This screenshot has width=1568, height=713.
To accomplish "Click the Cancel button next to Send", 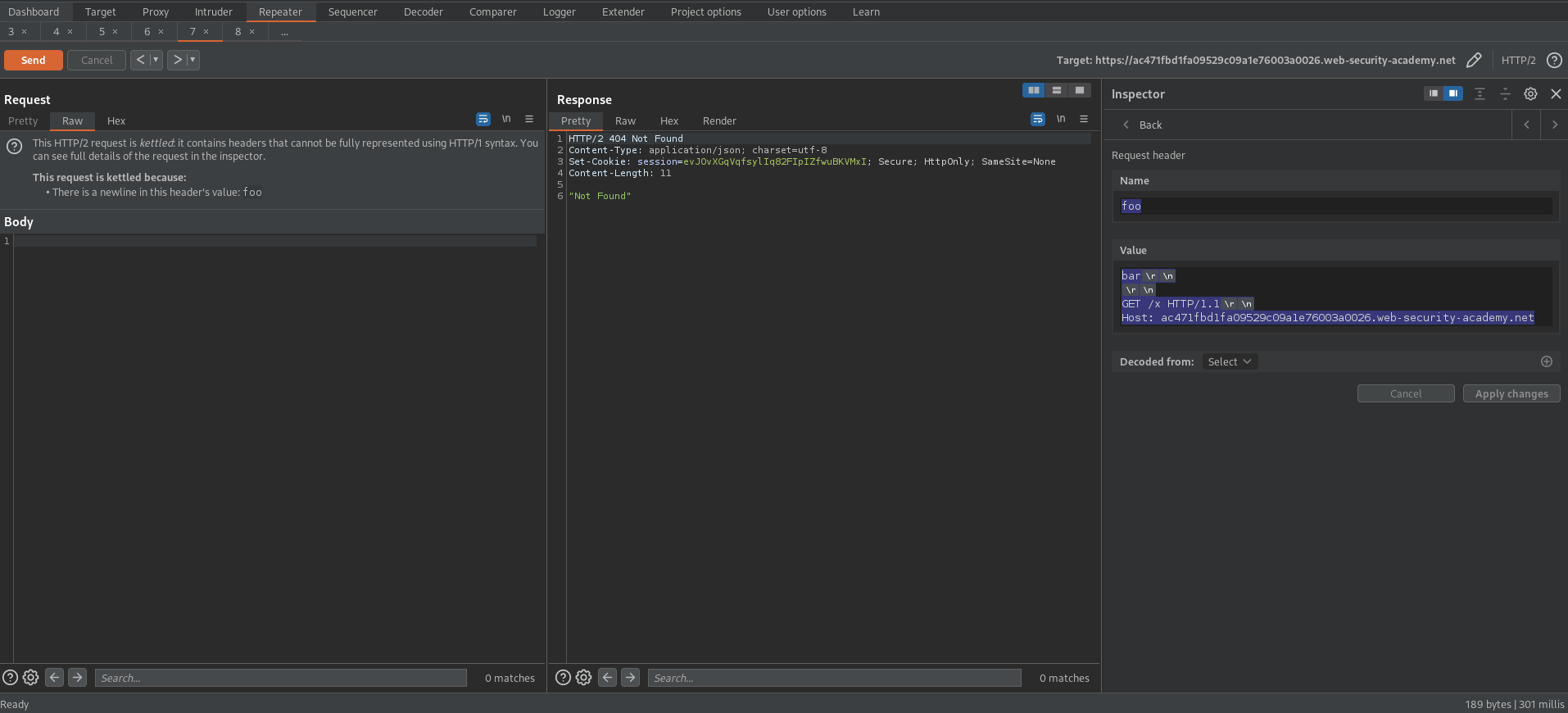I will (97, 60).
